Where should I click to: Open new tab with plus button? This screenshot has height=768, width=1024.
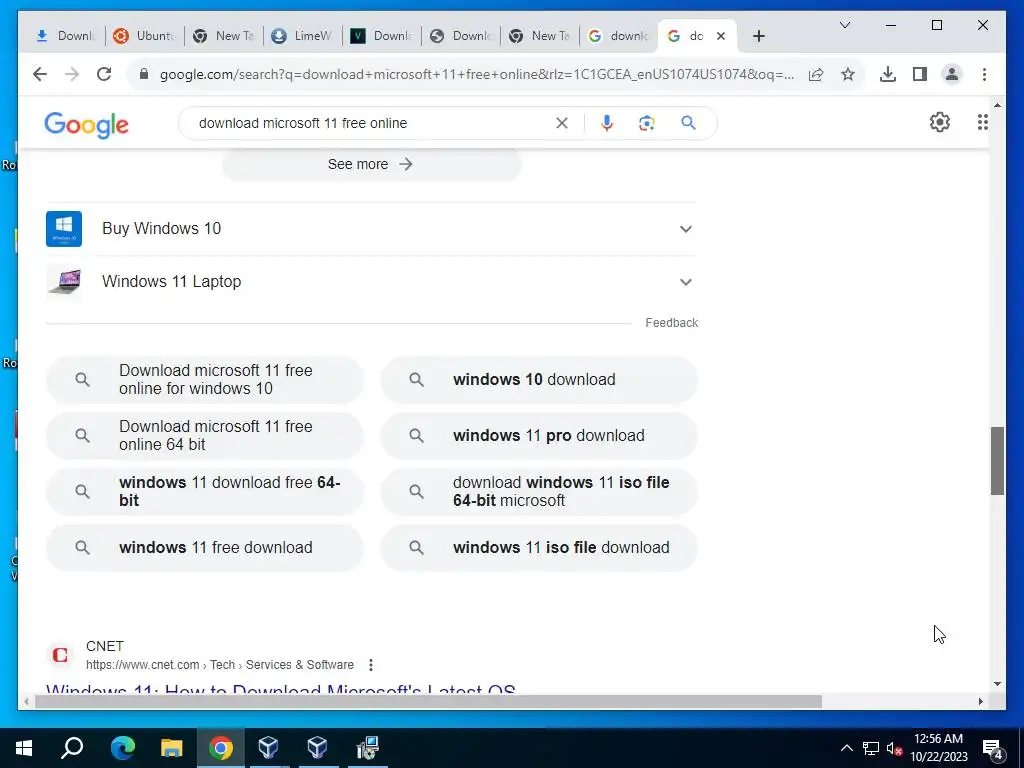758,36
